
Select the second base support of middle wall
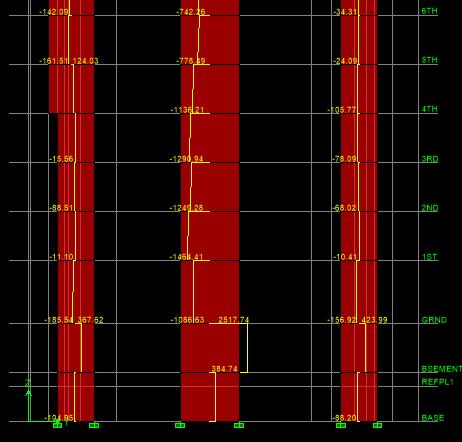[x=239, y=425]
